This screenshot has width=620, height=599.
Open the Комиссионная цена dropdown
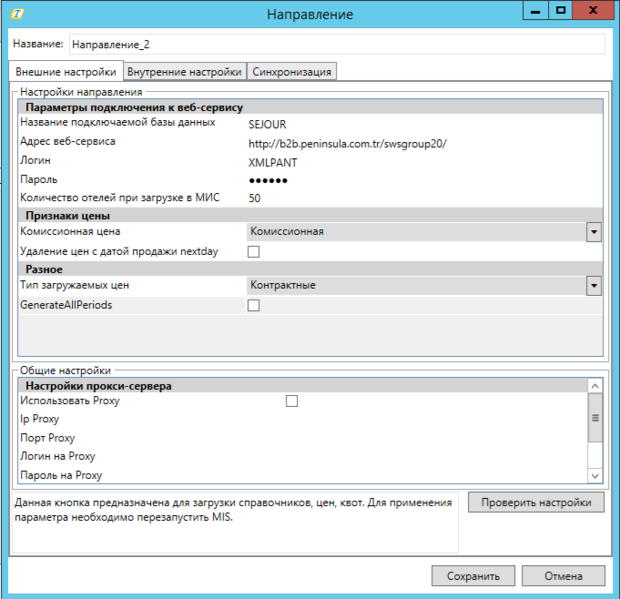tap(594, 232)
